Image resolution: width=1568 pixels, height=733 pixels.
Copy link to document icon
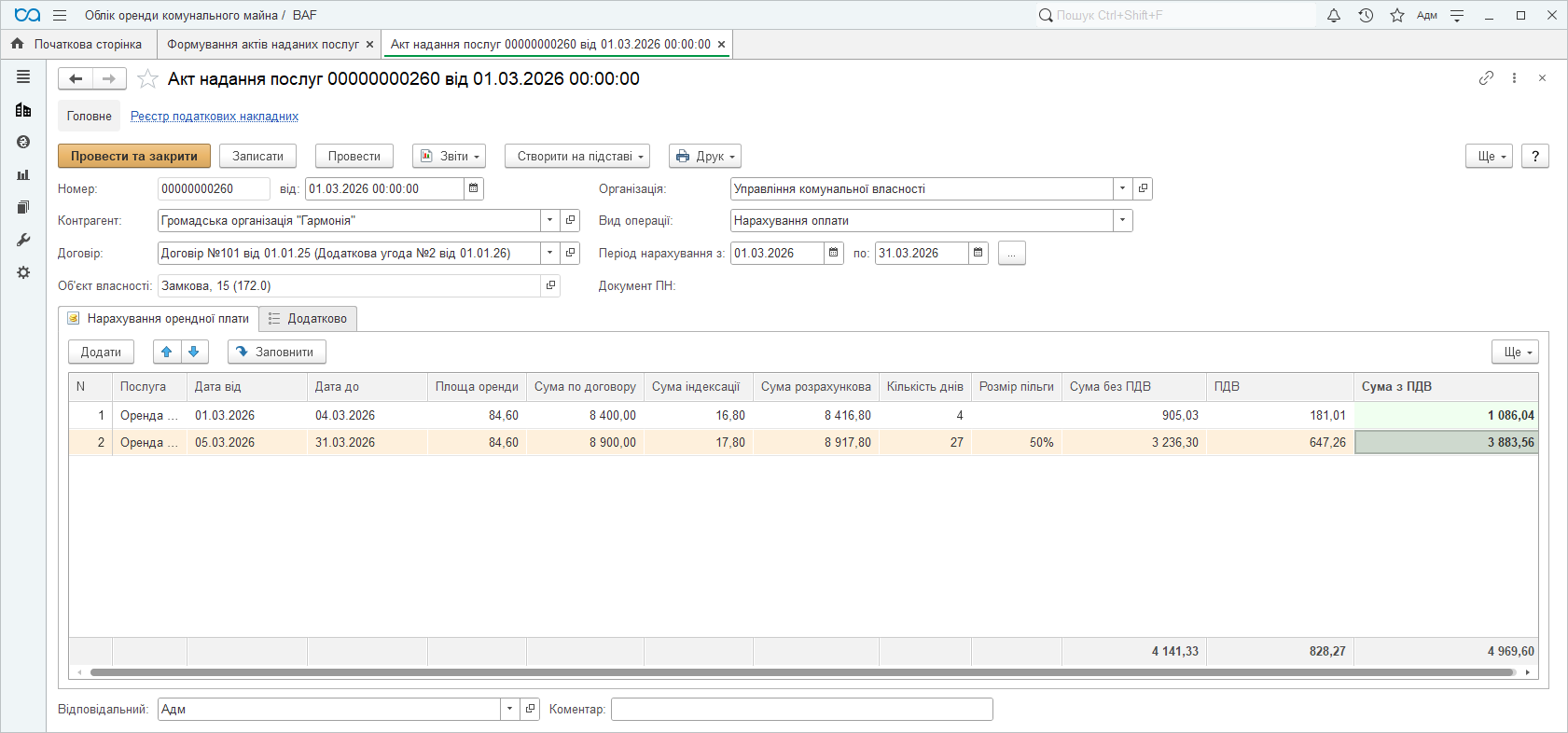coord(1486,78)
